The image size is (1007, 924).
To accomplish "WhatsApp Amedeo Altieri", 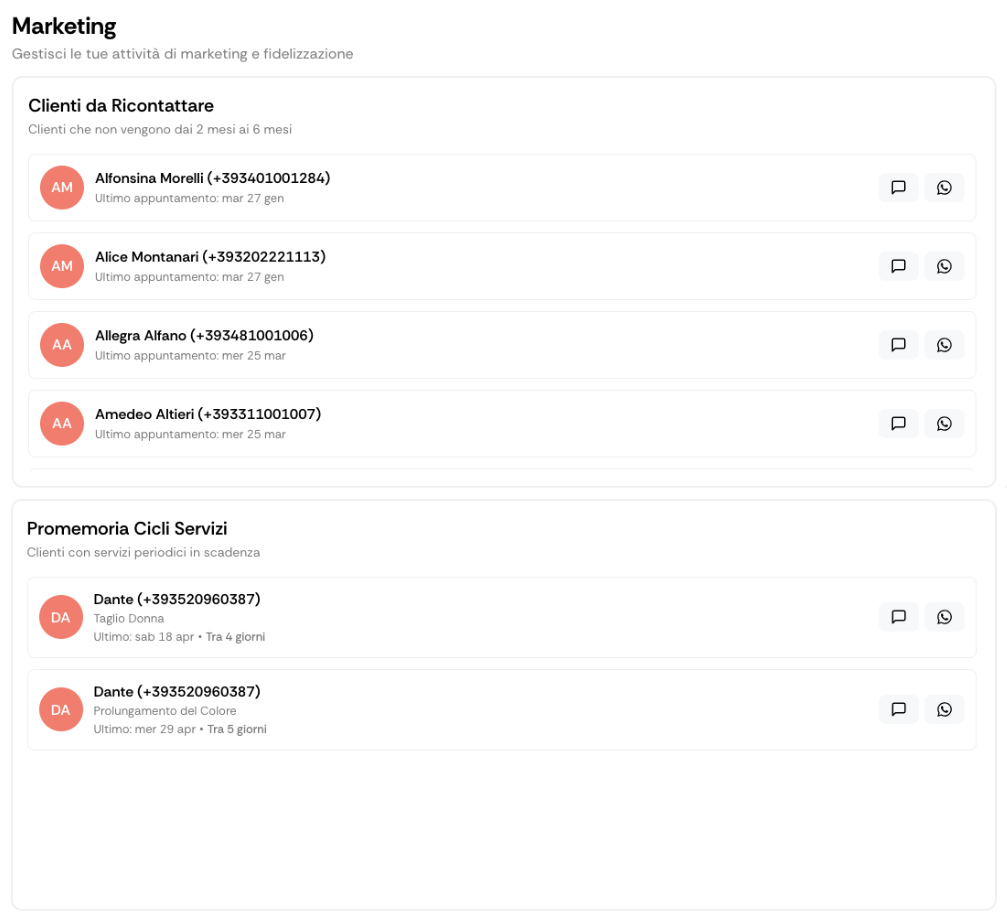I will tap(943, 423).
